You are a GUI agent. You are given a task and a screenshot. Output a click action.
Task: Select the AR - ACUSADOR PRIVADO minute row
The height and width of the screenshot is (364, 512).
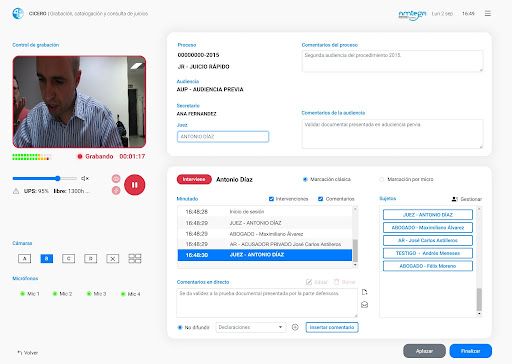point(265,244)
